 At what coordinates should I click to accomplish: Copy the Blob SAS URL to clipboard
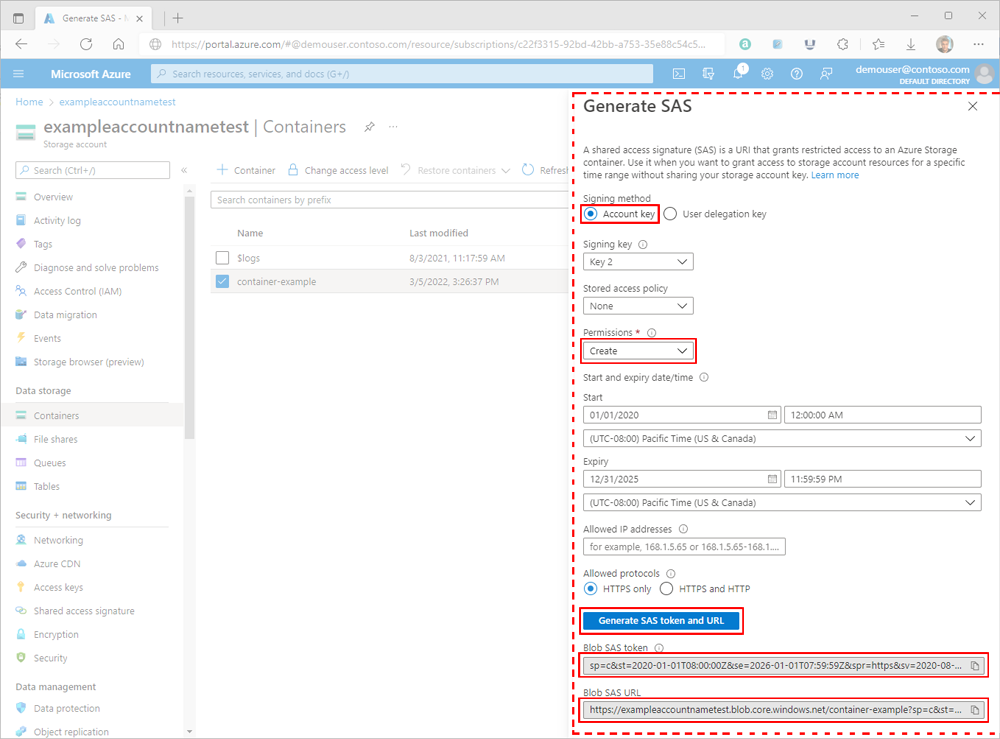point(974,710)
